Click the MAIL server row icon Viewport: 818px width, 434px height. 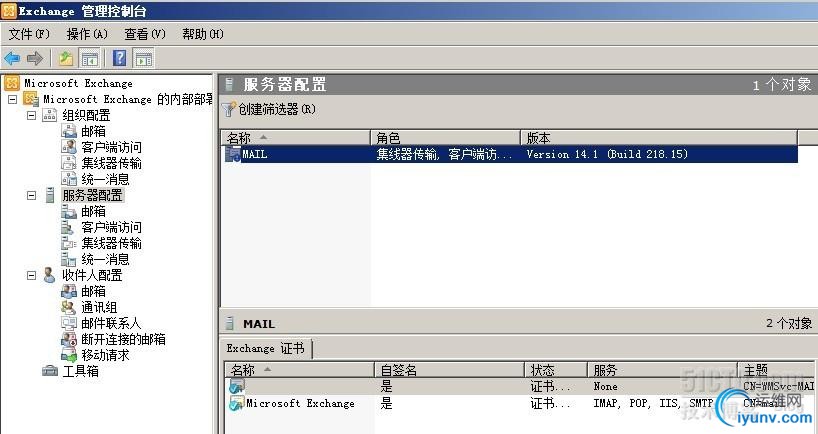click(x=232, y=154)
